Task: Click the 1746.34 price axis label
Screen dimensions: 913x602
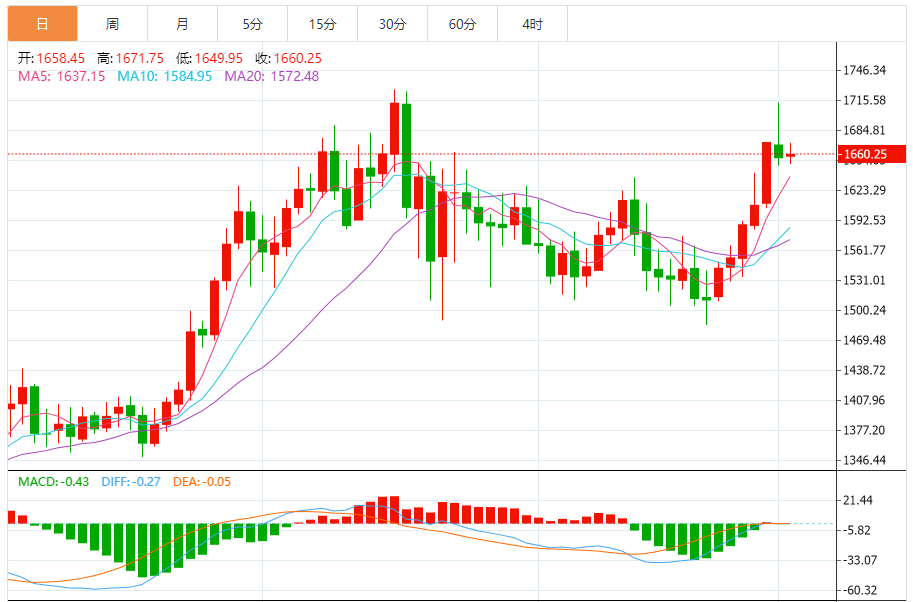Action: point(865,70)
